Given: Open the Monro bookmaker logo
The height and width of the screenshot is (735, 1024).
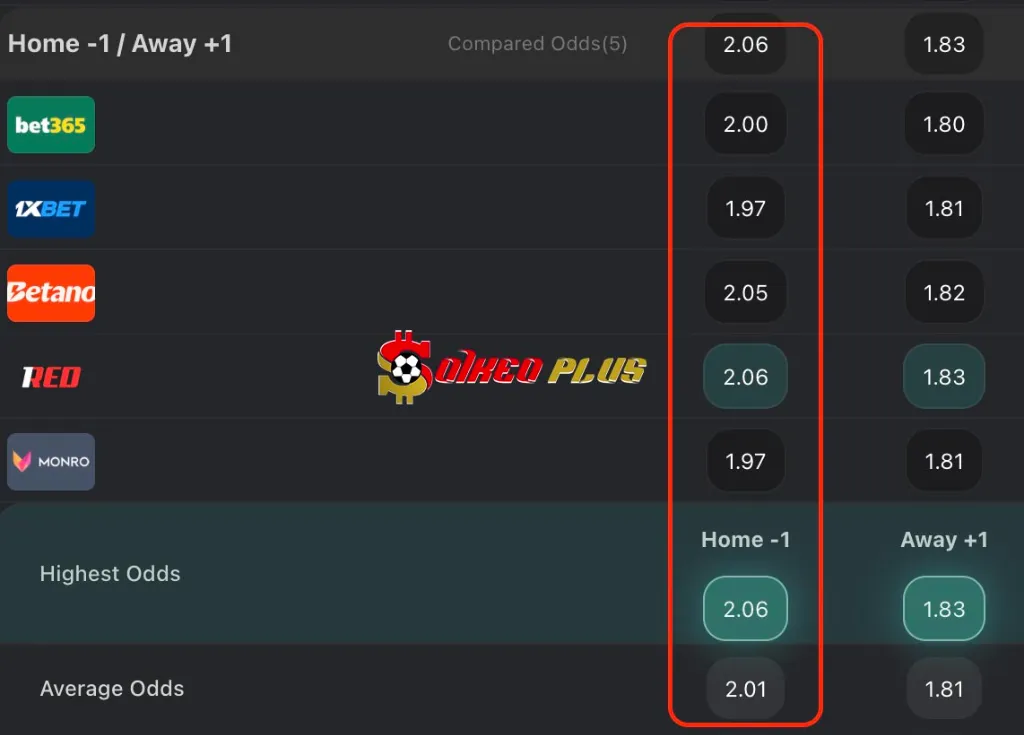Looking at the screenshot, I should pos(51,461).
